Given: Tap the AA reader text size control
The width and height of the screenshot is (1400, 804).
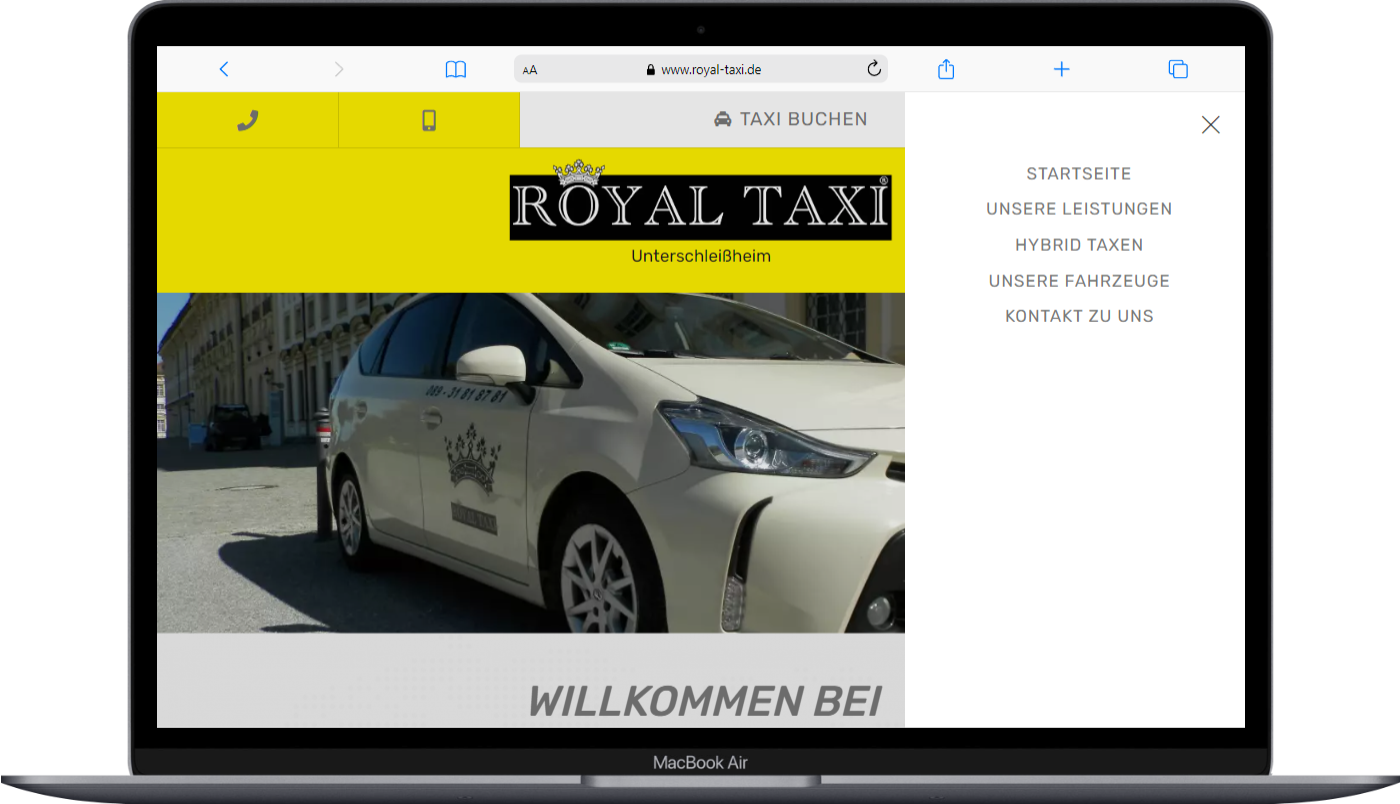Looking at the screenshot, I should point(530,70).
